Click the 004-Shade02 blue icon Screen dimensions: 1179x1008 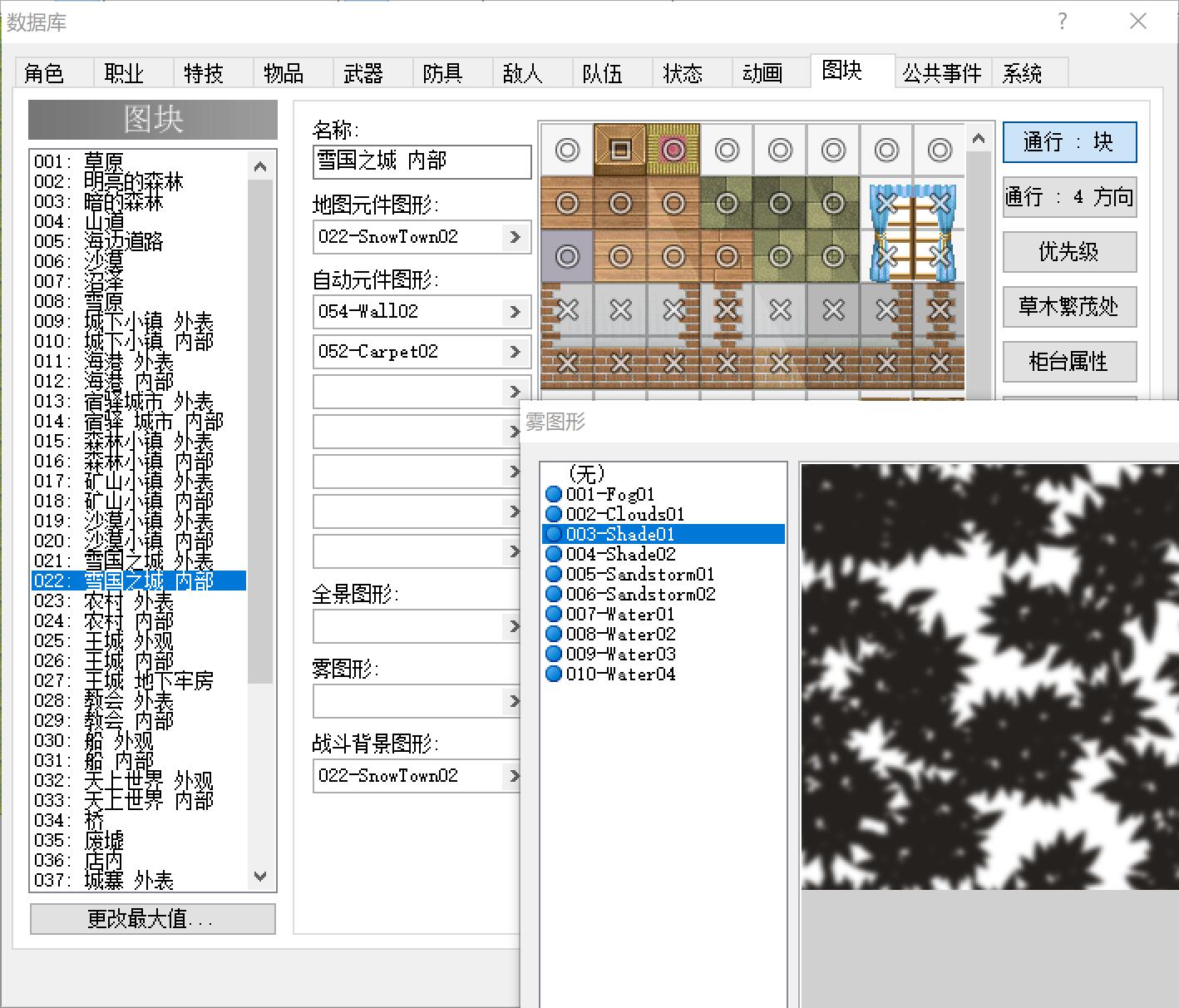point(554,554)
